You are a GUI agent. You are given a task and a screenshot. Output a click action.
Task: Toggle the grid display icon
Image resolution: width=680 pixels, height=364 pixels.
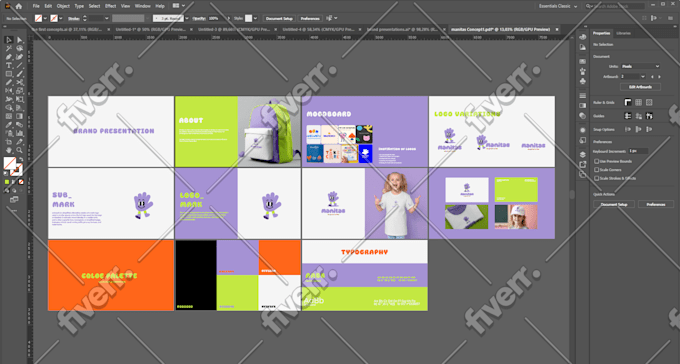tap(638, 102)
